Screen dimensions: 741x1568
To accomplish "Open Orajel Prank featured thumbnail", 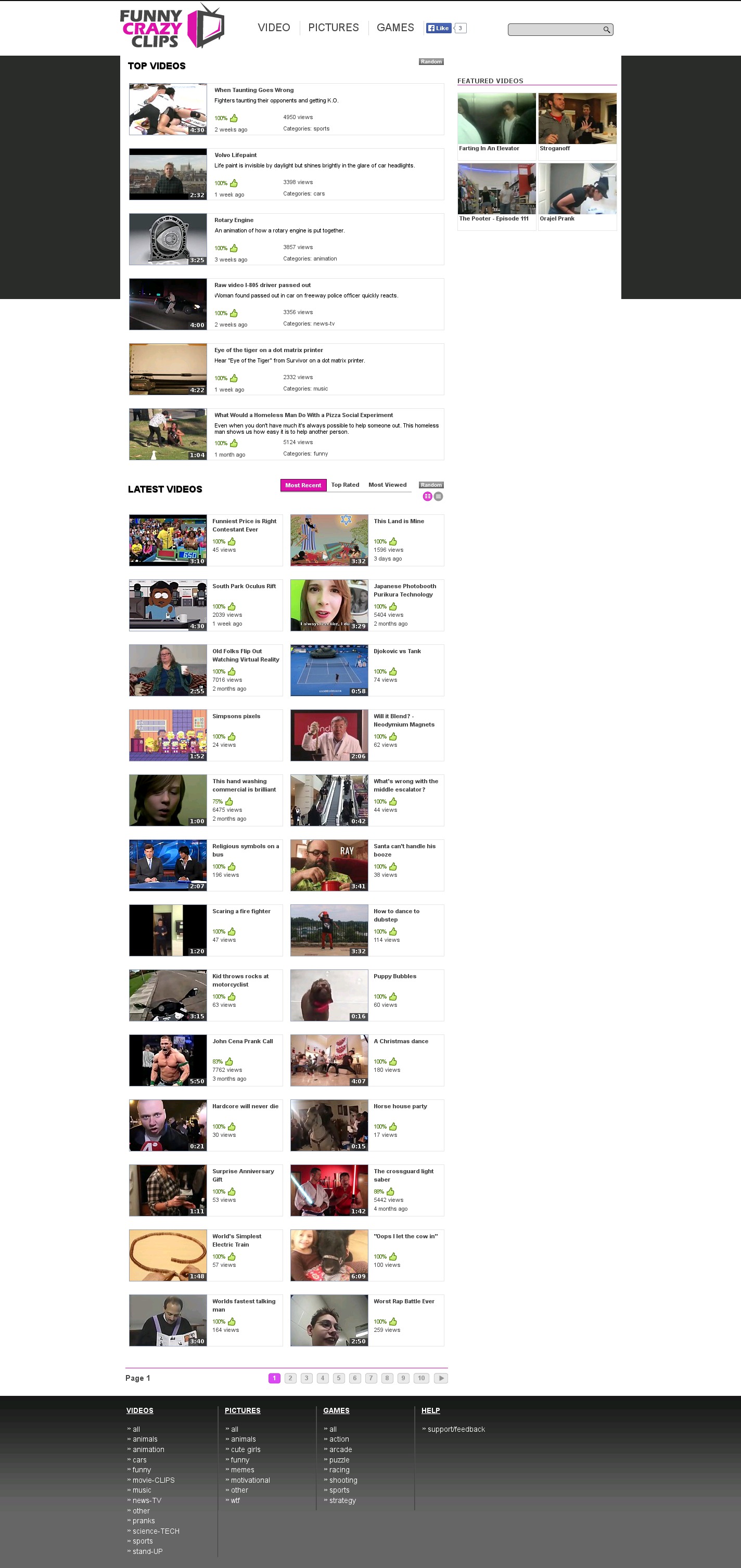I will [x=577, y=189].
